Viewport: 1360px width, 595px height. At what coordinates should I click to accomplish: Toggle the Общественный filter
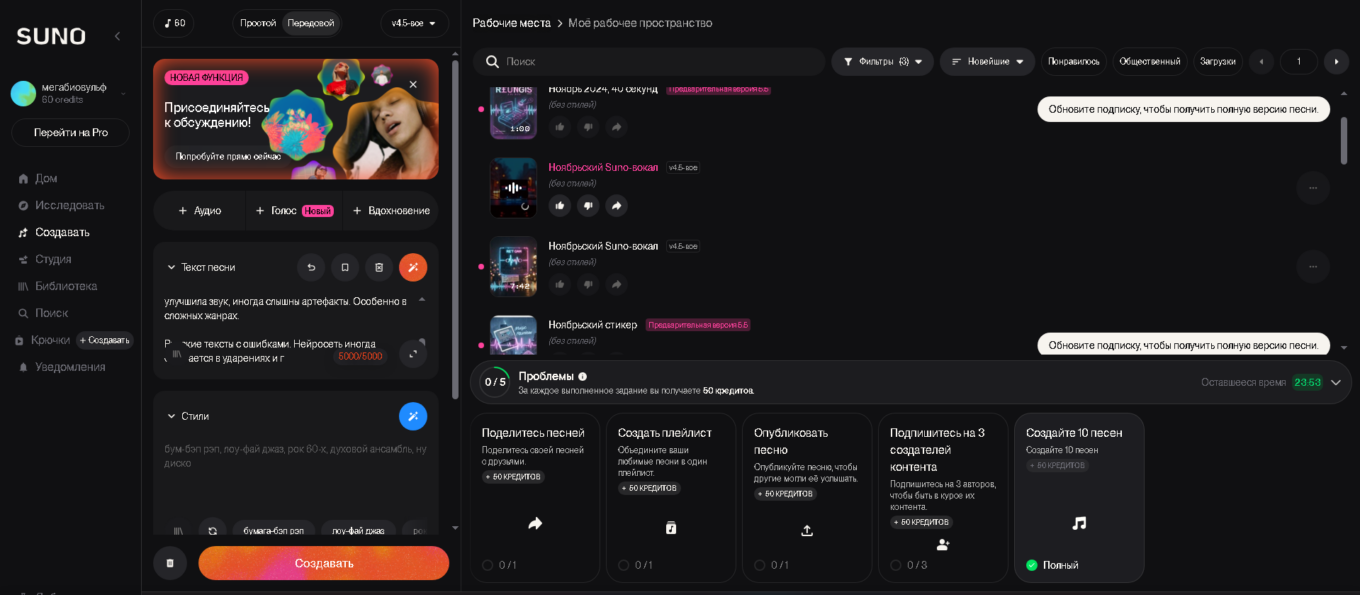pyautogui.click(x=1150, y=61)
